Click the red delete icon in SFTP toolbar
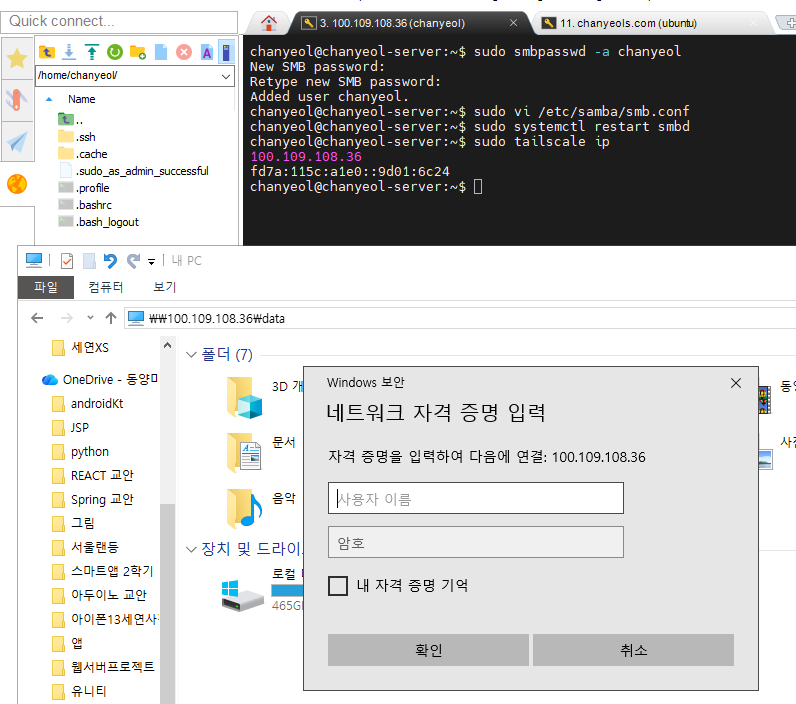Image resolution: width=796 pixels, height=704 pixels. (184, 52)
